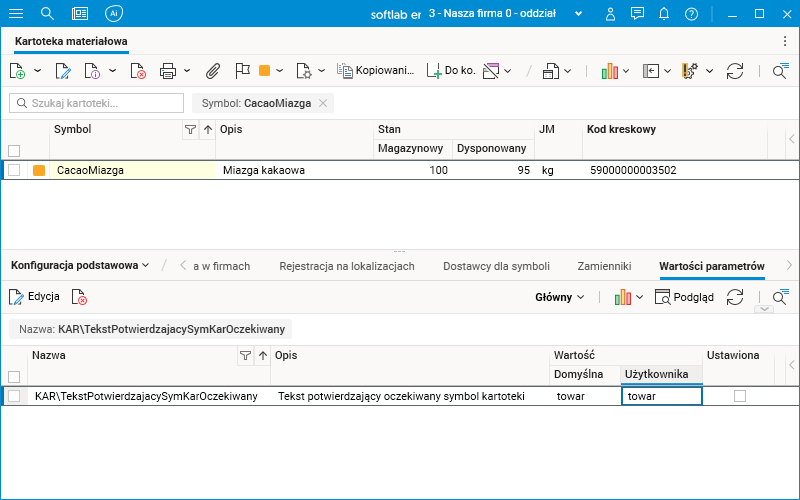
Task: Click the refresh icon in the top toolbar
Action: (x=735, y=71)
